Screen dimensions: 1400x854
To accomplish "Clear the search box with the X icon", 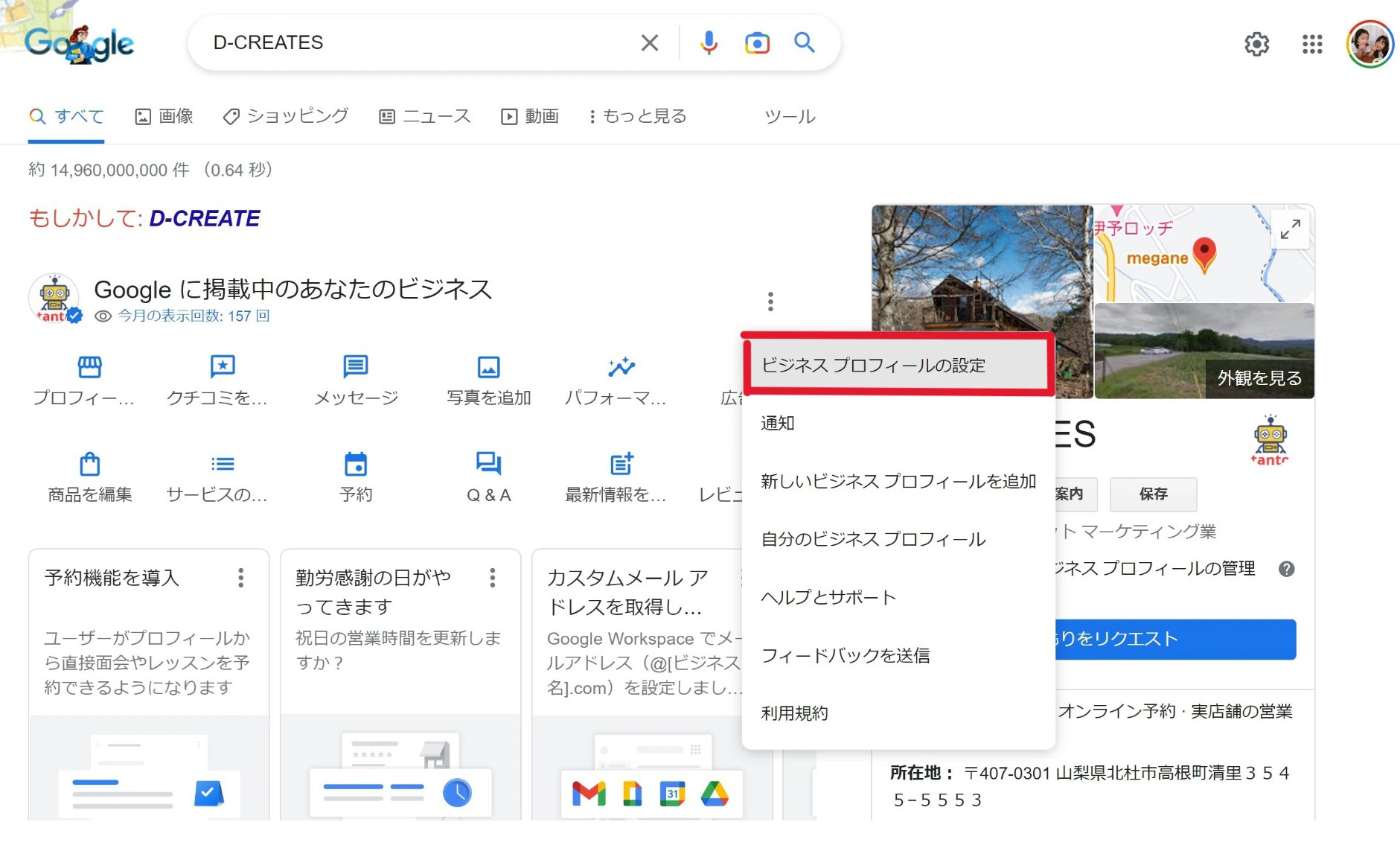I will pos(649,43).
